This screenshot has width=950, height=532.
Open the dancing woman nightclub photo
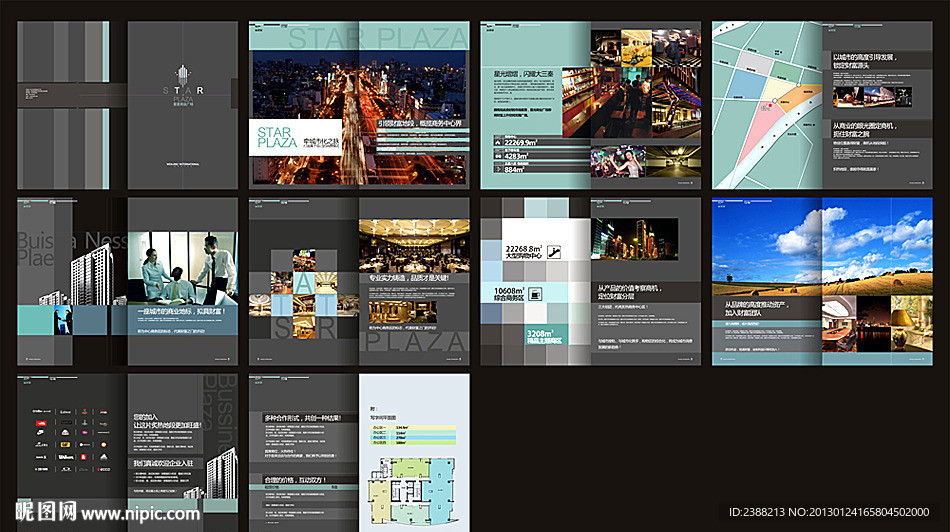pyautogui.click(x=618, y=162)
